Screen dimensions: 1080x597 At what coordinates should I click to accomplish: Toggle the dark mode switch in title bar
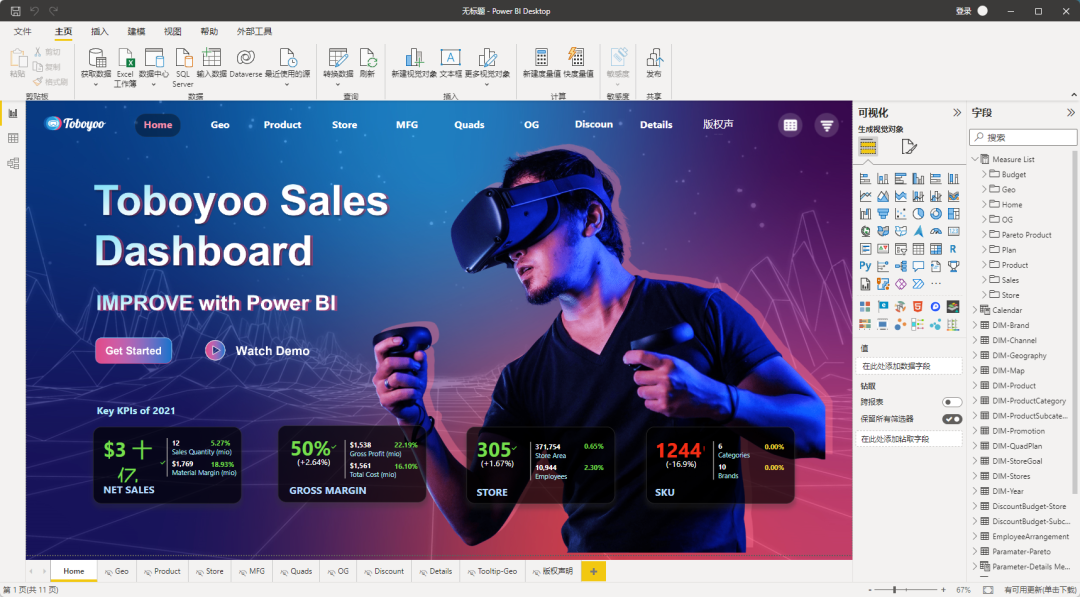pyautogui.click(x=983, y=10)
